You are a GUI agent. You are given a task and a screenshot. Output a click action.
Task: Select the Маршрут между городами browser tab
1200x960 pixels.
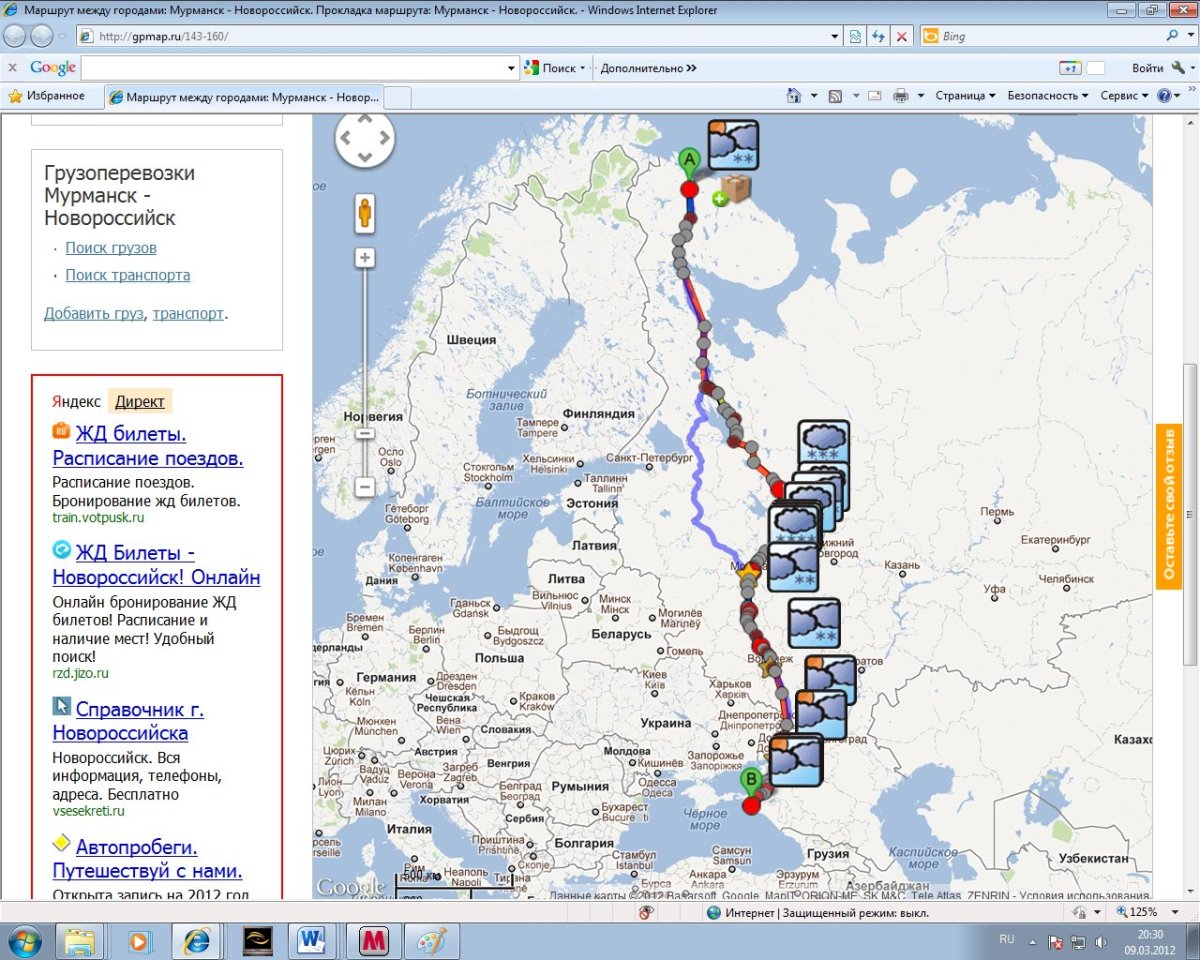point(244,97)
